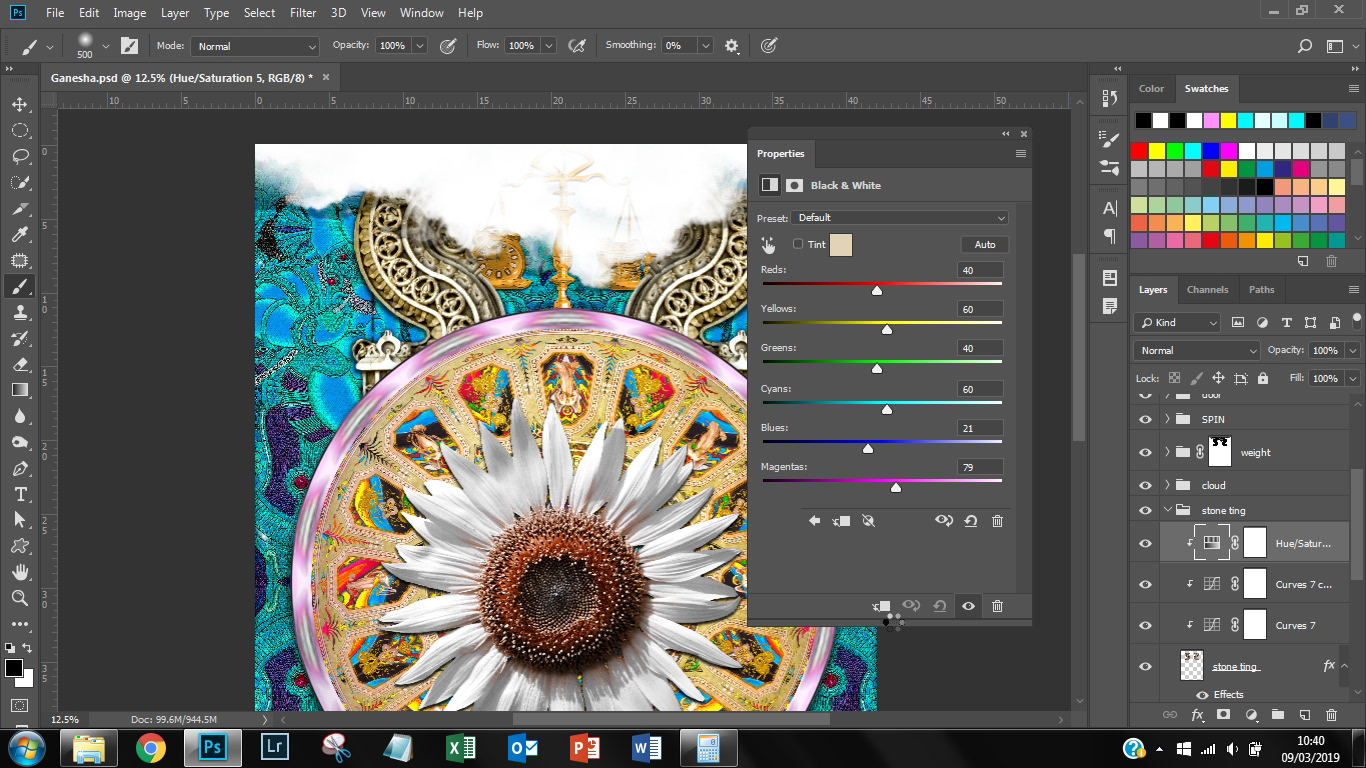
Task: Add layer mask icon in Layers panel
Action: coord(1223,715)
